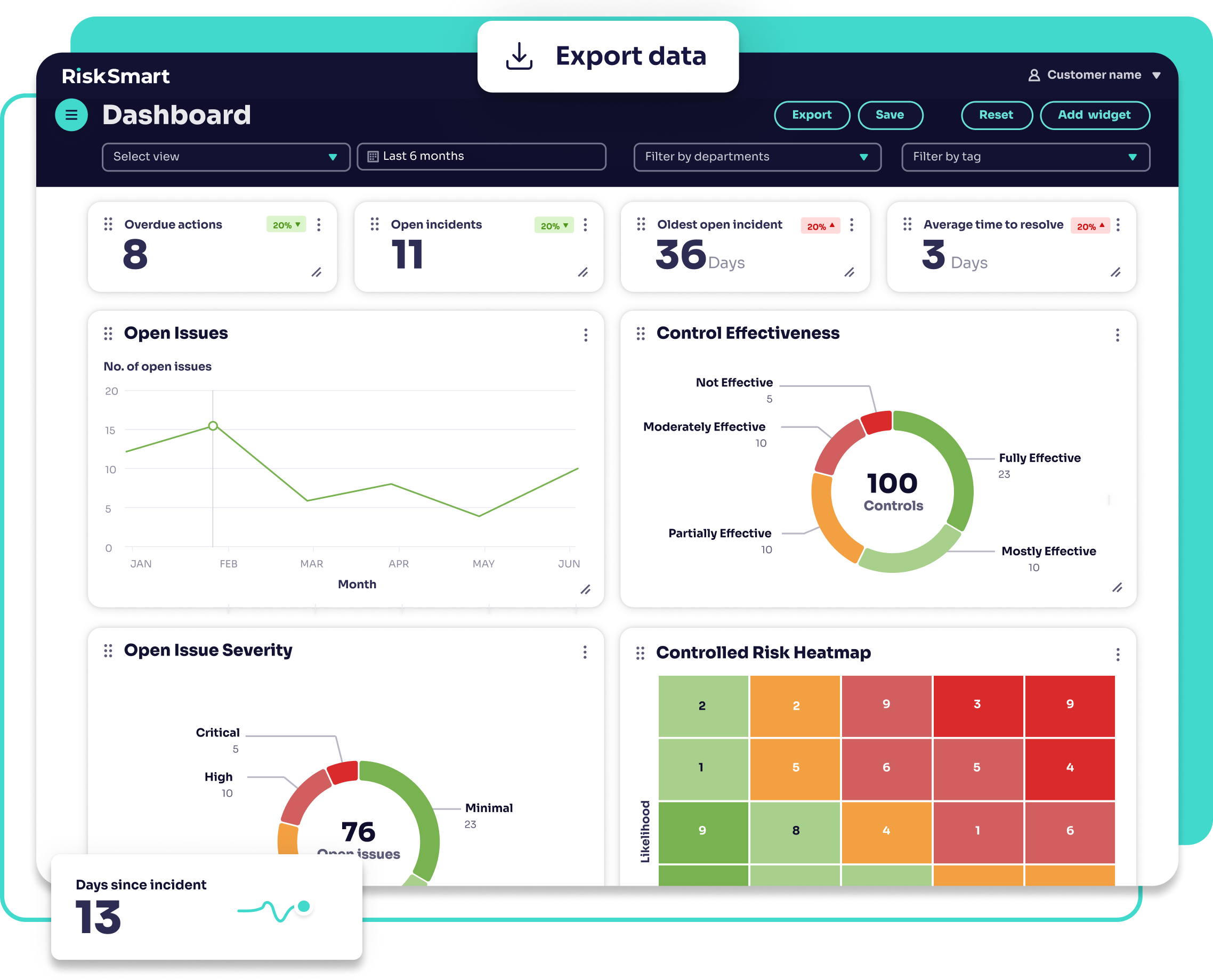
Task: Click the Export button
Action: click(811, 115)
